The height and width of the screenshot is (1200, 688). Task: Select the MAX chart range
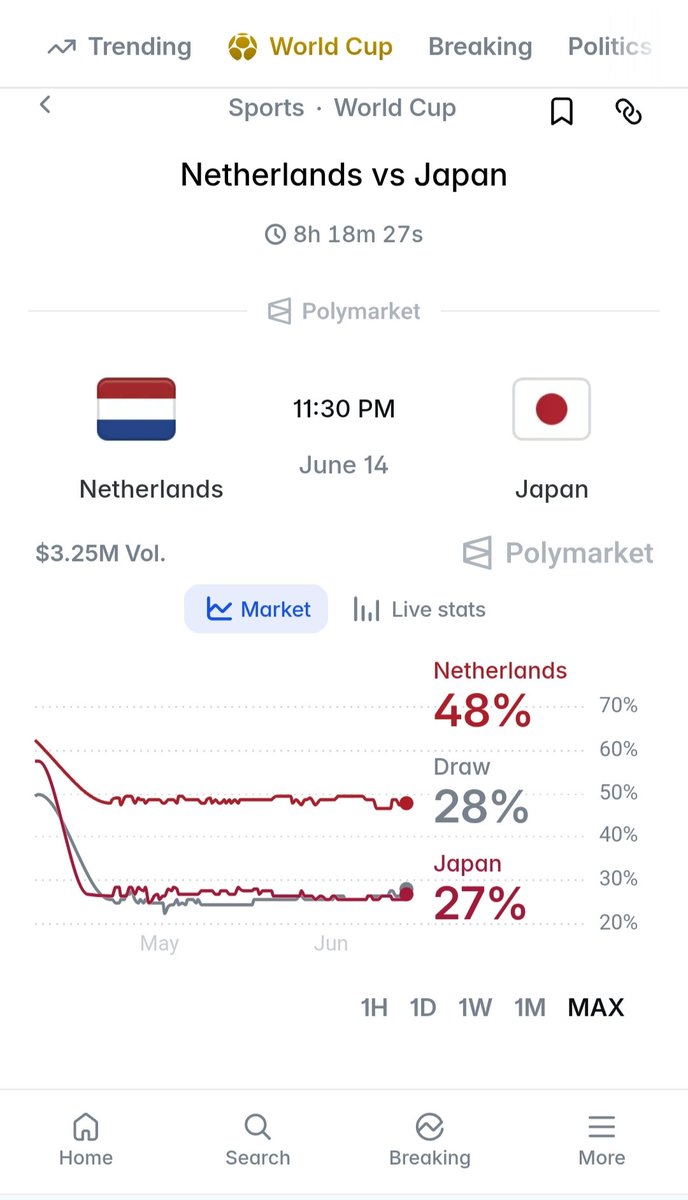tap(596, 1007)
